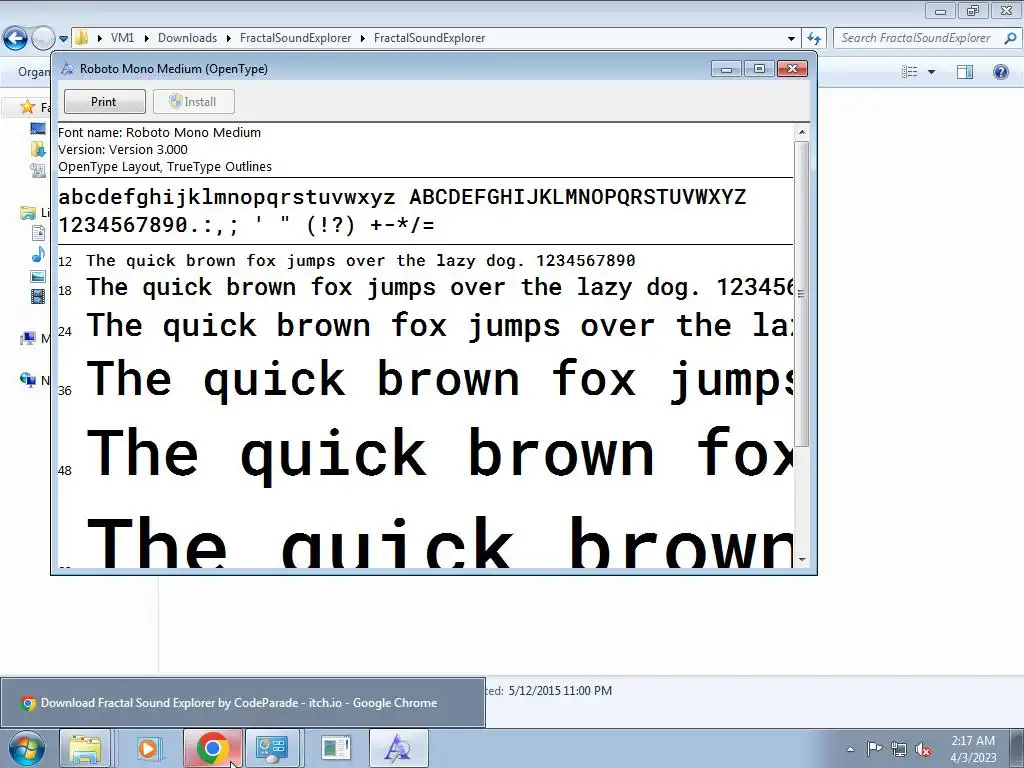Click the Install button in font viewer

[193, 102]
